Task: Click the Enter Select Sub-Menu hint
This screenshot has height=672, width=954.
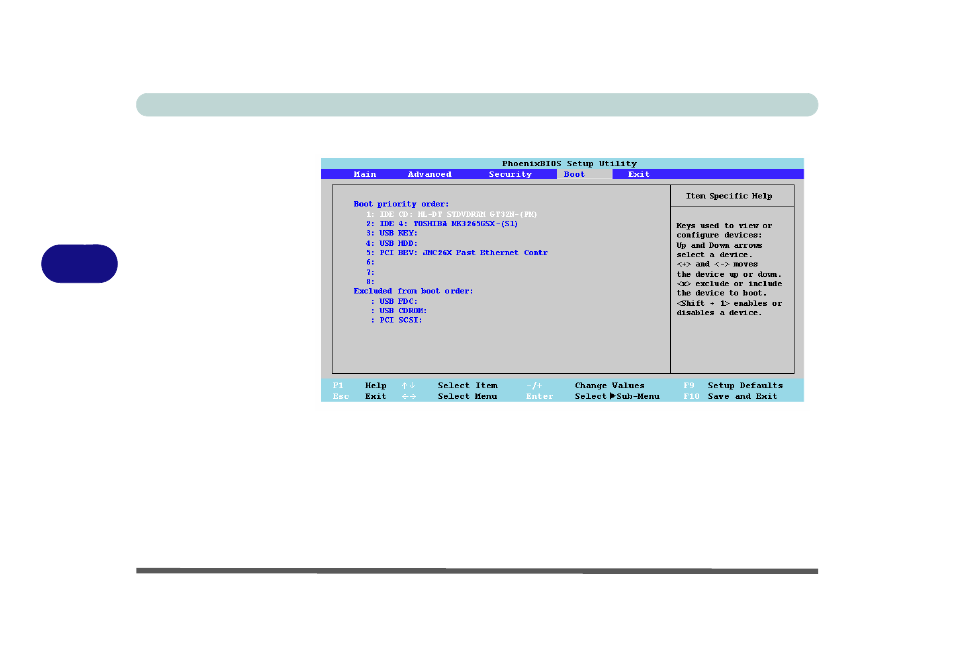Action: coord(593,397)
